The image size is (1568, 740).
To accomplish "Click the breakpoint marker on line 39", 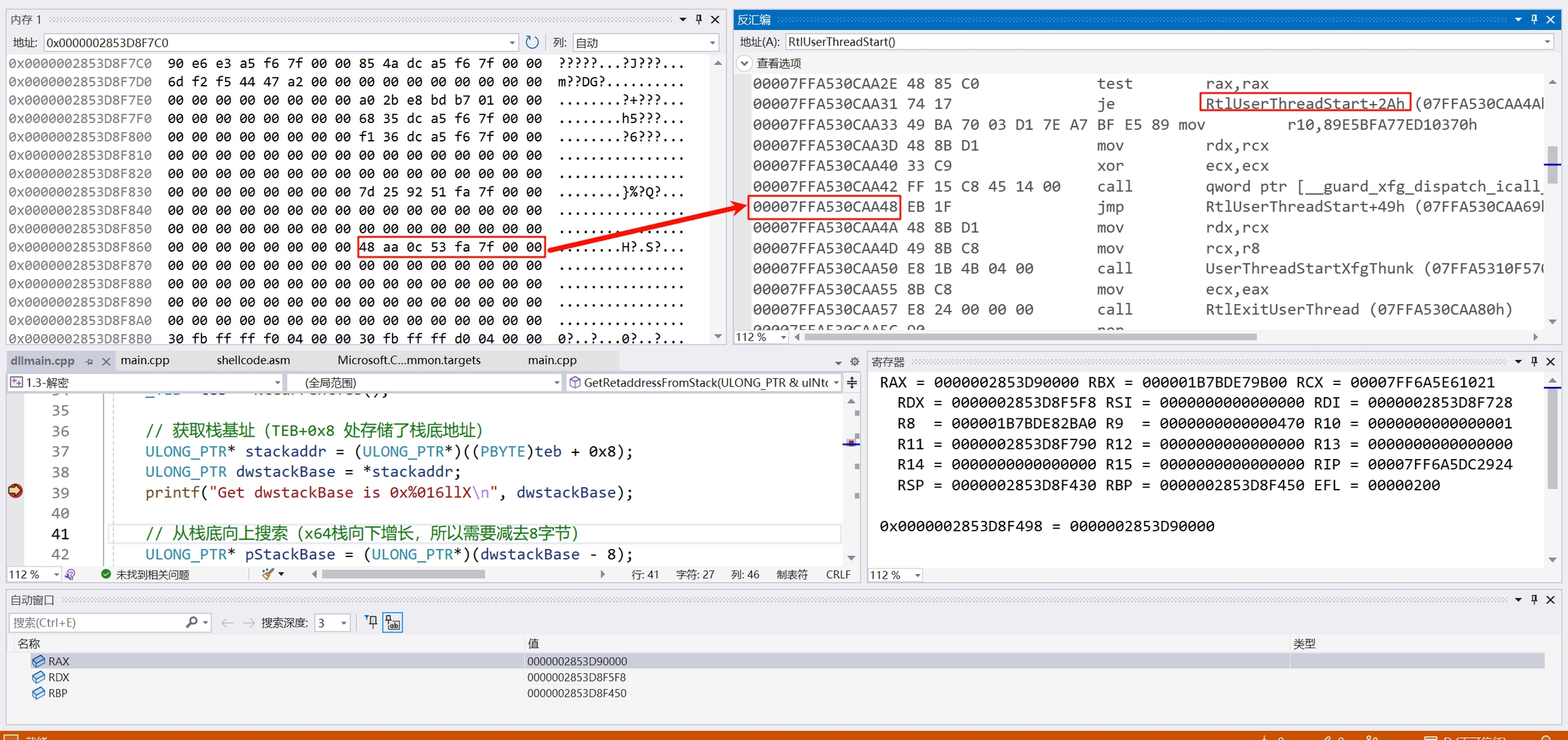I will click(15, 491).
